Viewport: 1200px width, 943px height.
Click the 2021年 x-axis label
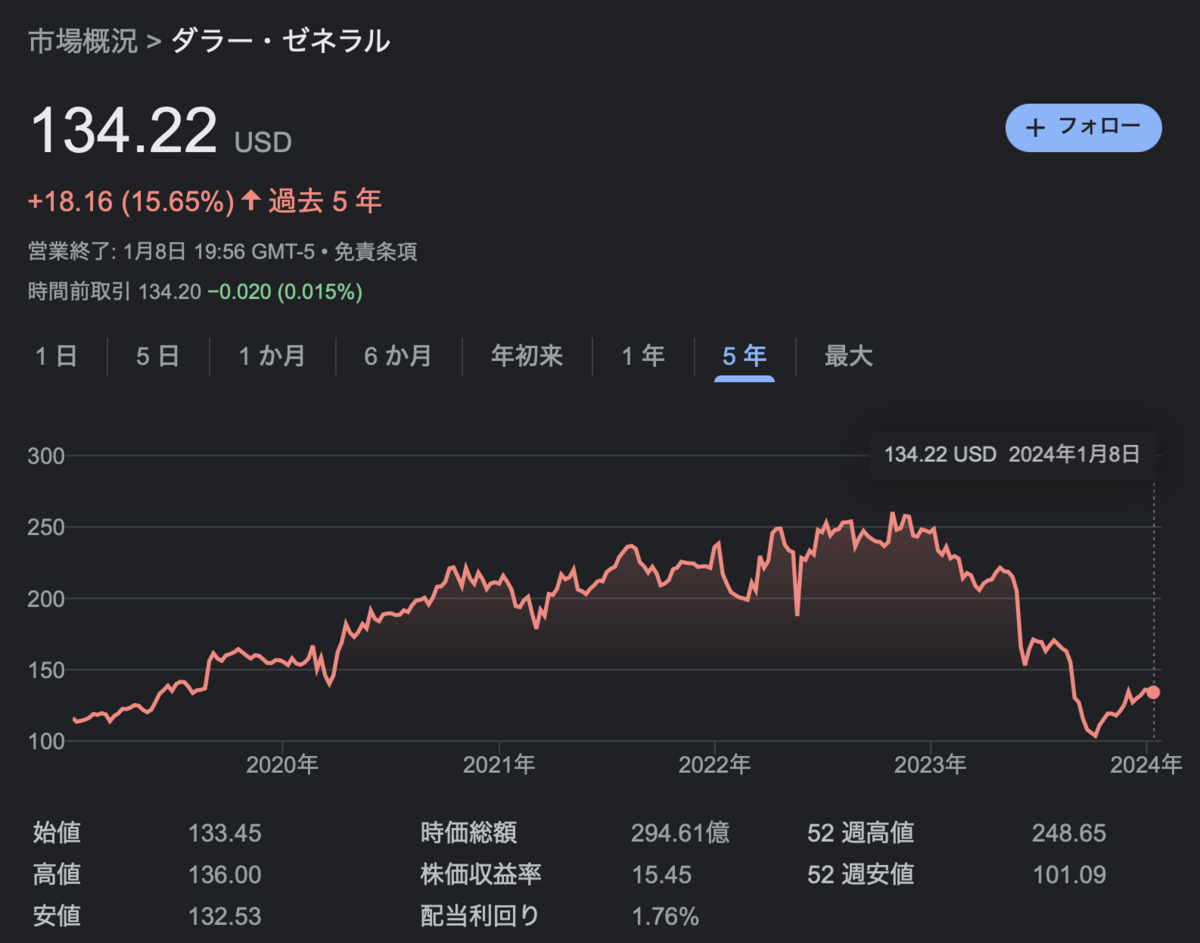coord(498,765)
